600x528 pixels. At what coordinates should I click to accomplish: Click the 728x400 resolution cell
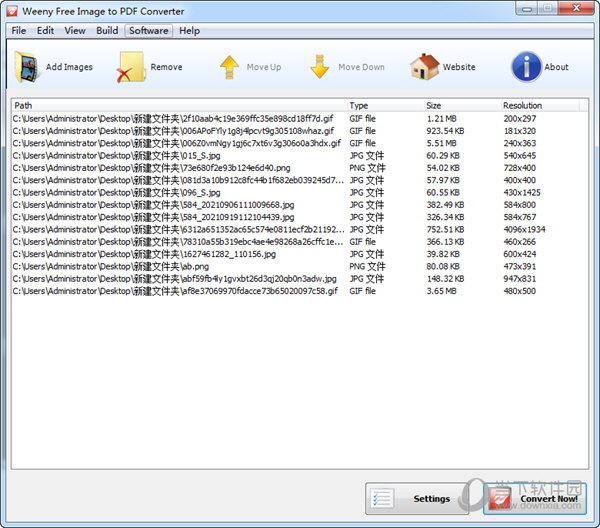pyautogui.click(x=520, y=168)
